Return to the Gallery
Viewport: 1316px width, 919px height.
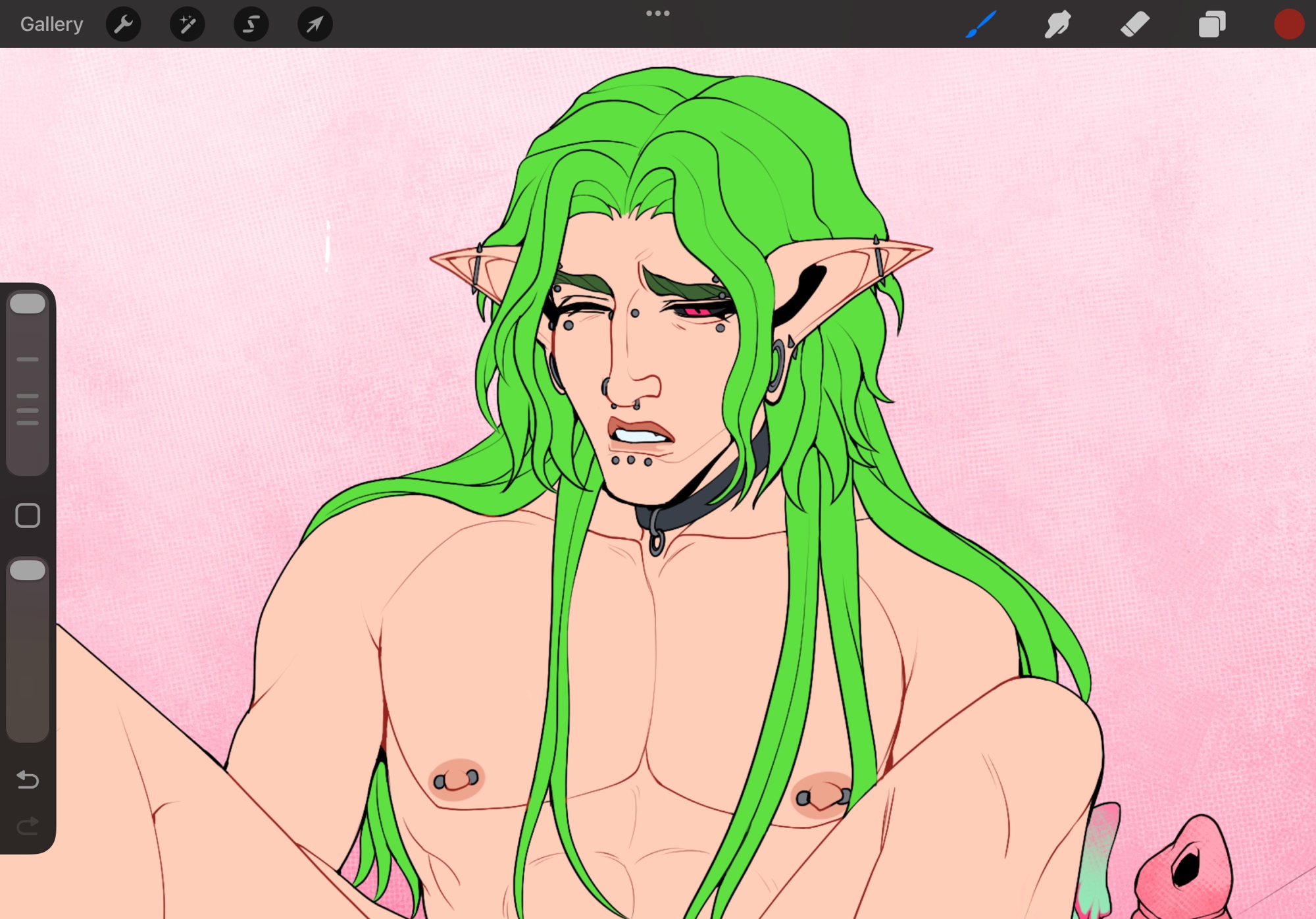point(51,24)
